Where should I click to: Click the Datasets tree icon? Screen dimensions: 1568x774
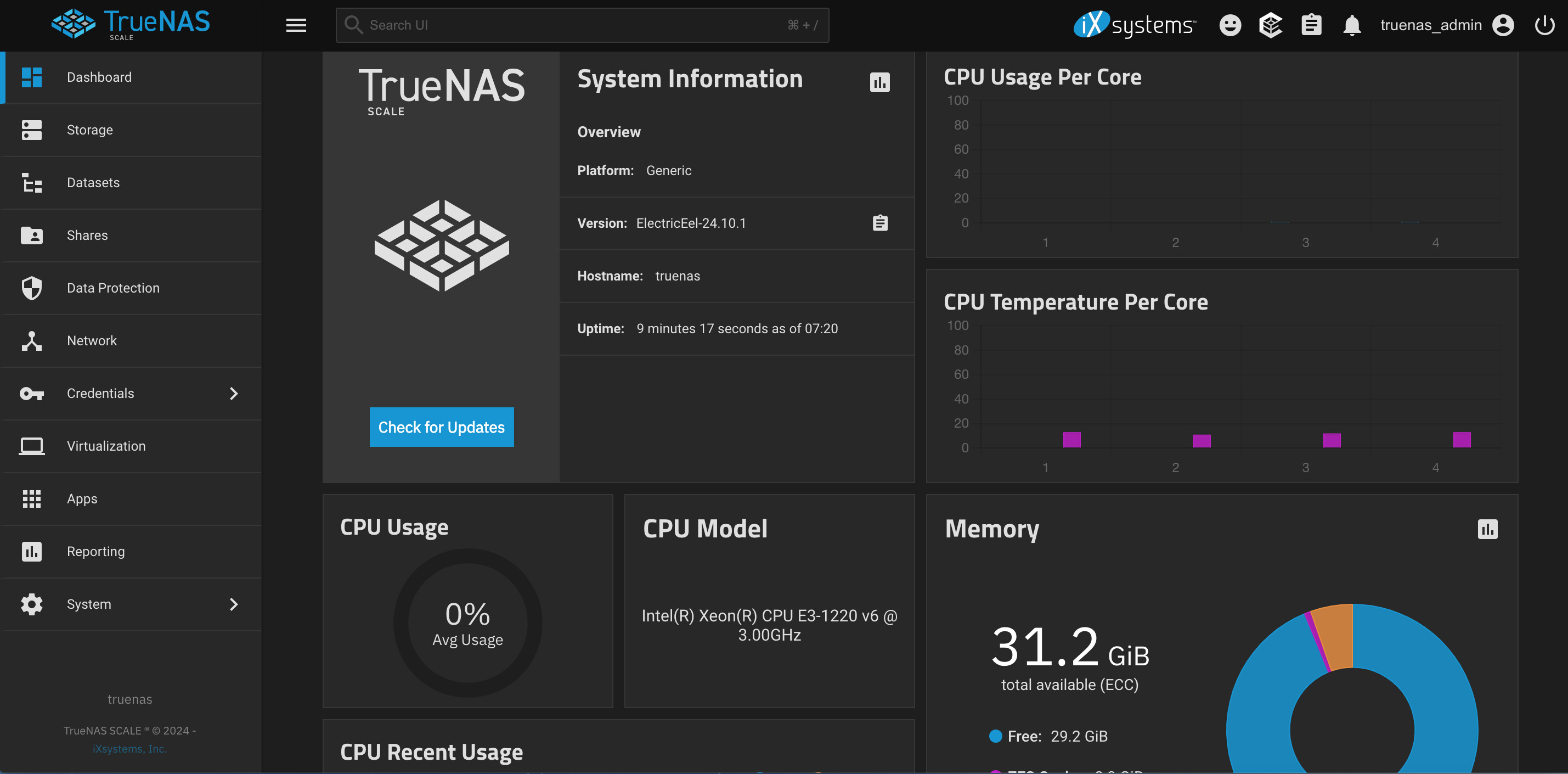click(32, 183)
